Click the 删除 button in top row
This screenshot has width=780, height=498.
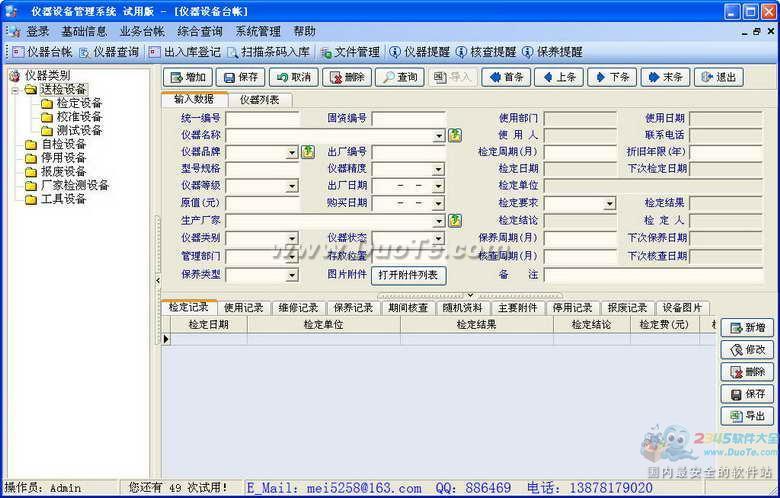(347, 77)
